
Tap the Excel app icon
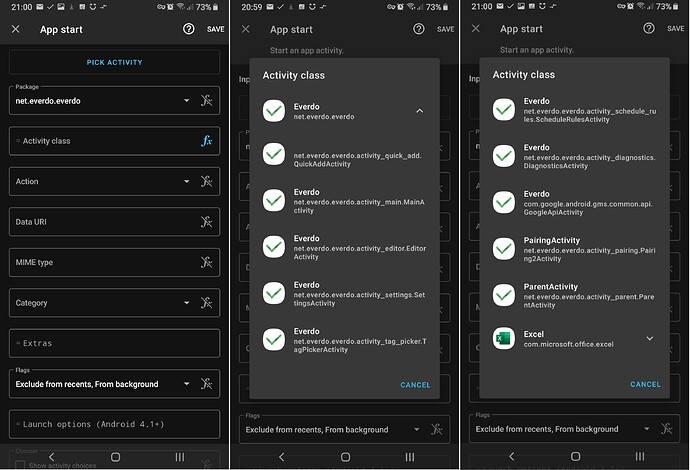coord(504,338)
